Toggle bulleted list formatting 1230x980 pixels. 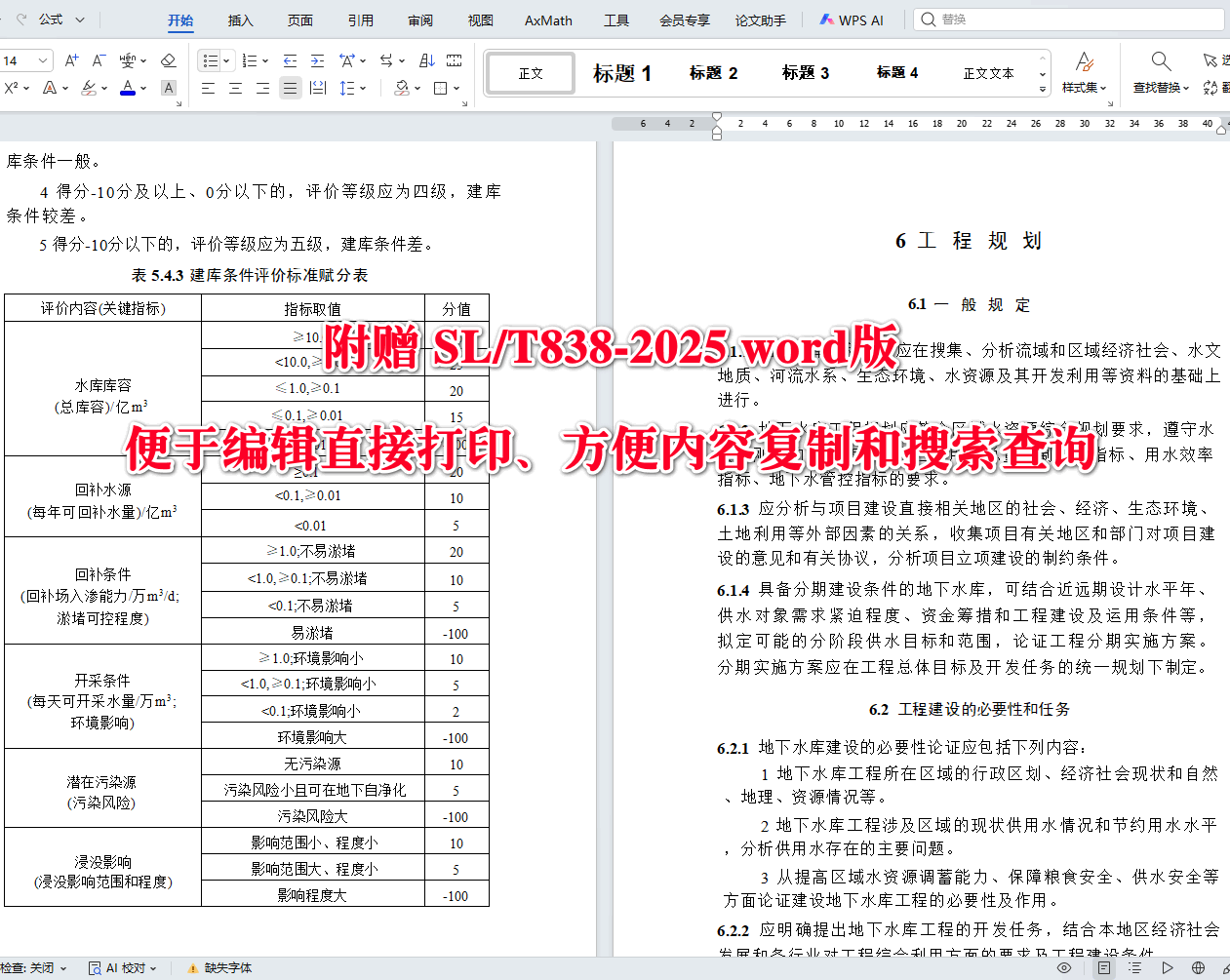pyautogui.click(x=209, y=60)
